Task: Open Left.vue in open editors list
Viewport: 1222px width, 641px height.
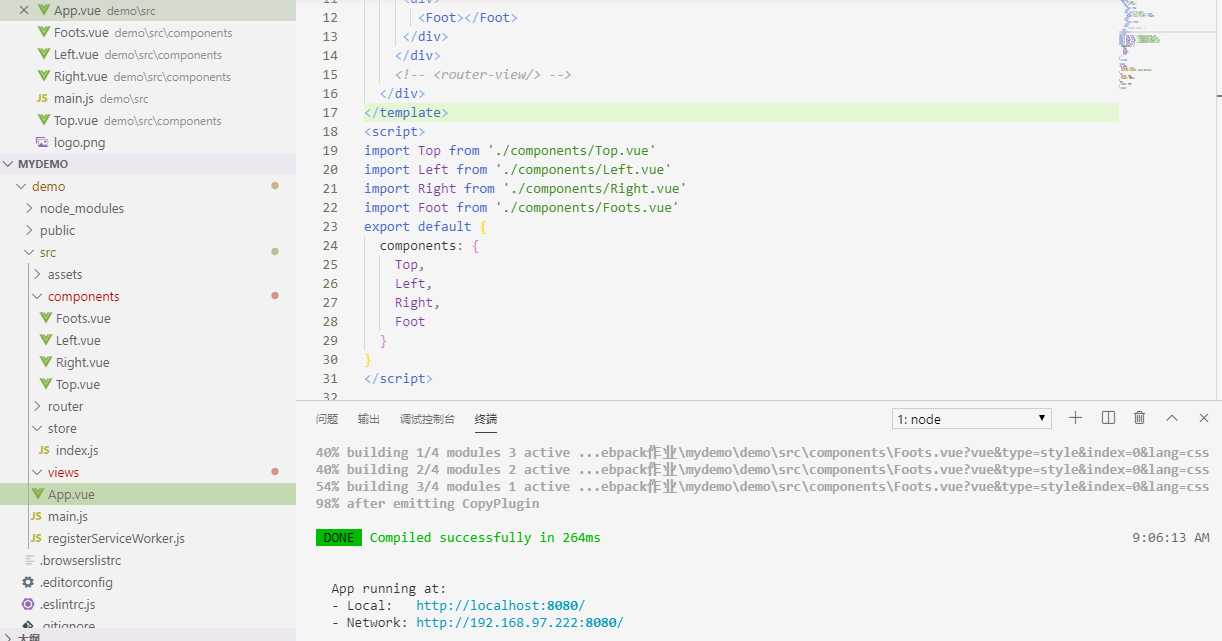Action: (148, 54)
